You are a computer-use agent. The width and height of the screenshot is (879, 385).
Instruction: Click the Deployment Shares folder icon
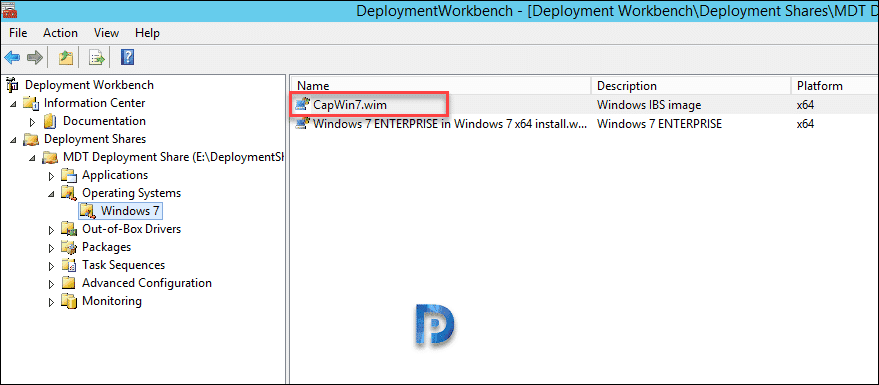click(30, 140)
